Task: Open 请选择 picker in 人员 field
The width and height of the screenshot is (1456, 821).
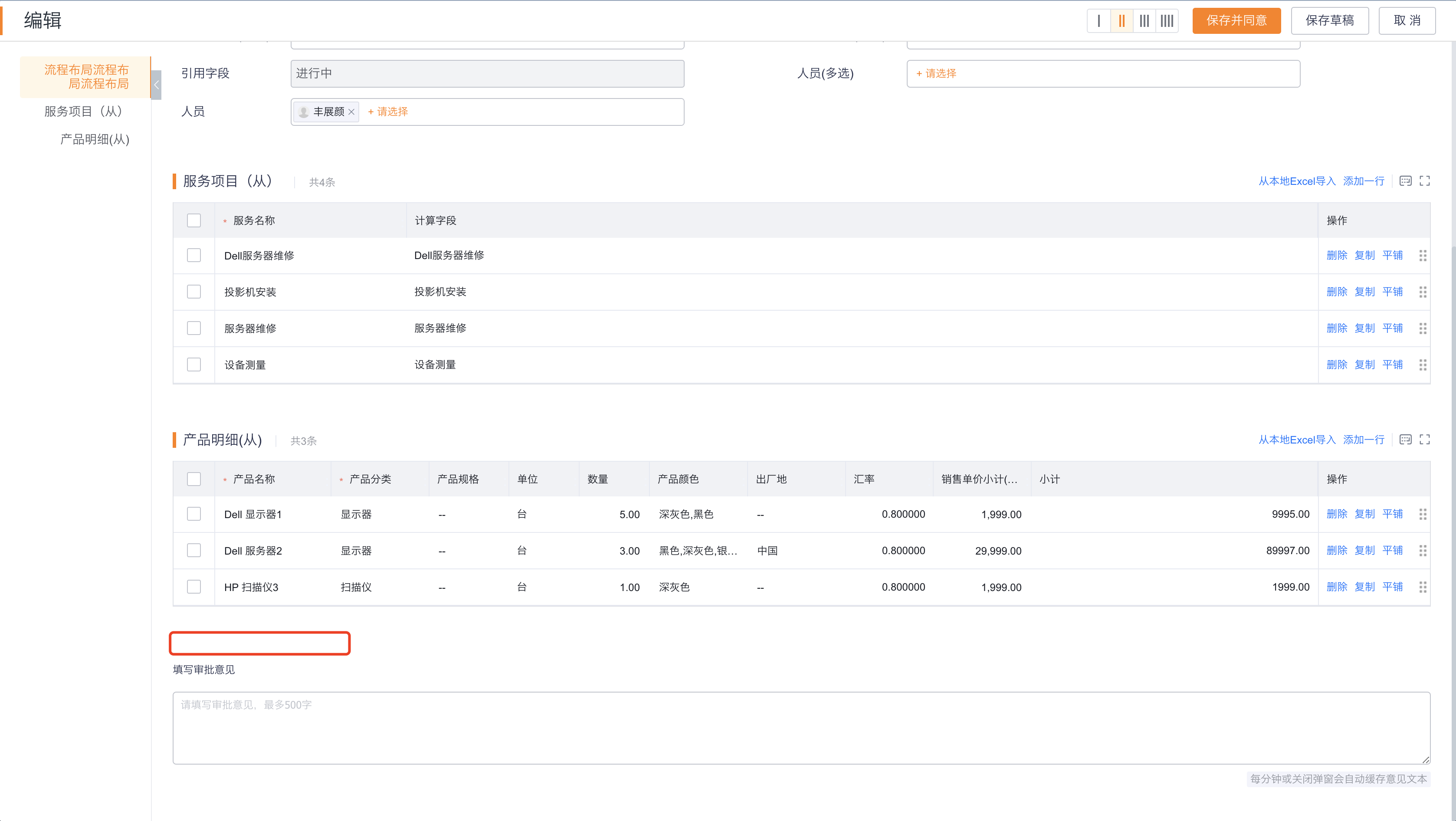Action: 388,112
